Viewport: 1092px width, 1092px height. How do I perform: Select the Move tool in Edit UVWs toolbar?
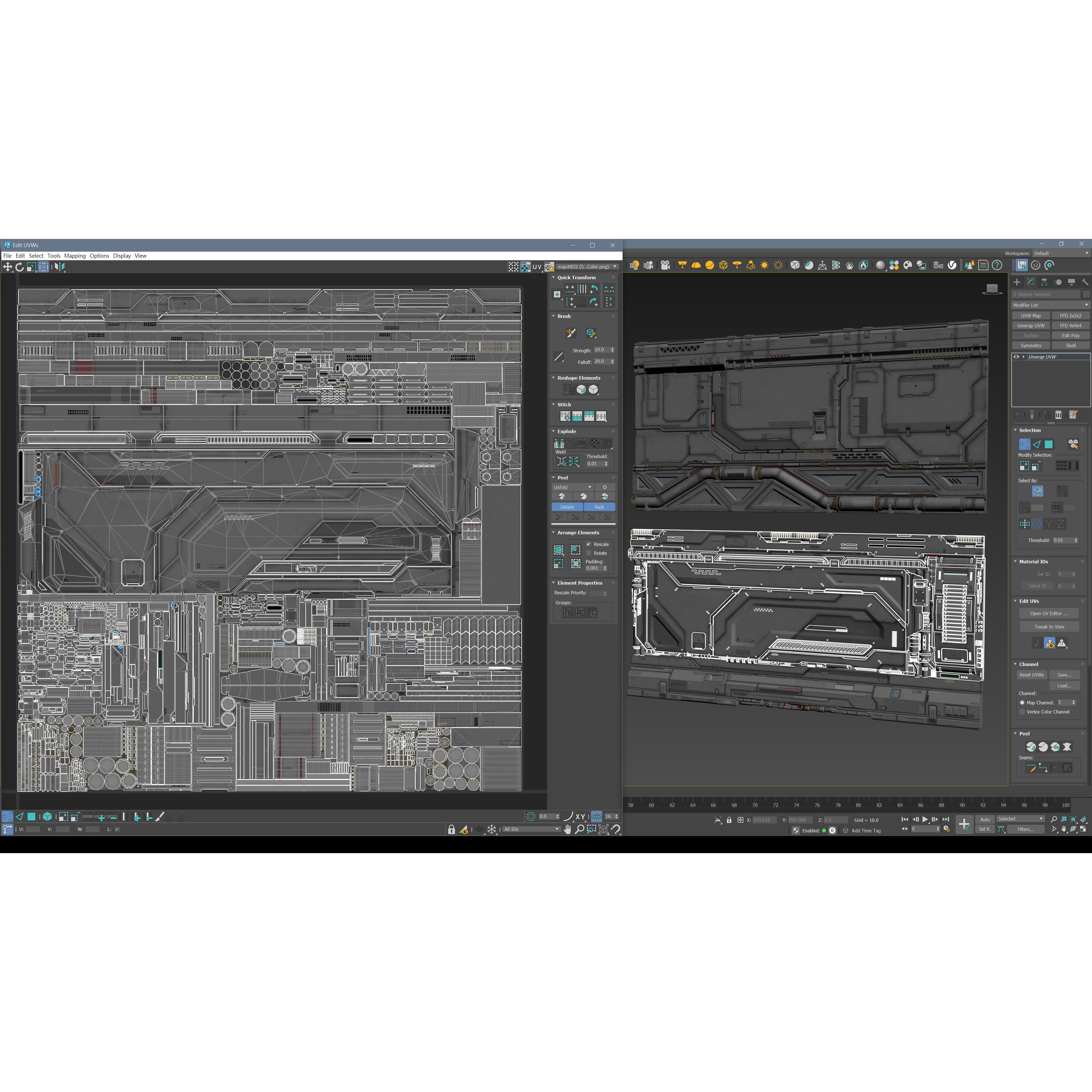coord(7,267)
